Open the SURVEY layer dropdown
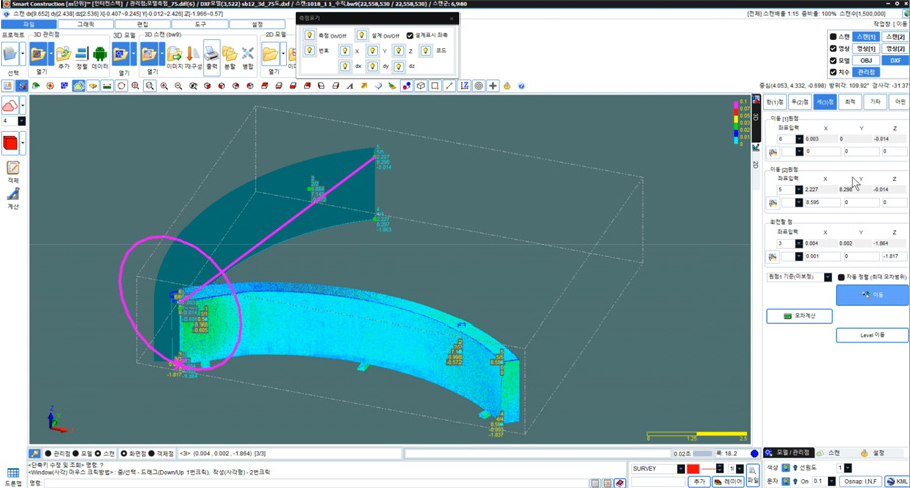Image resolution: width=910 pixels, height=488 pixels. (681, 468)
